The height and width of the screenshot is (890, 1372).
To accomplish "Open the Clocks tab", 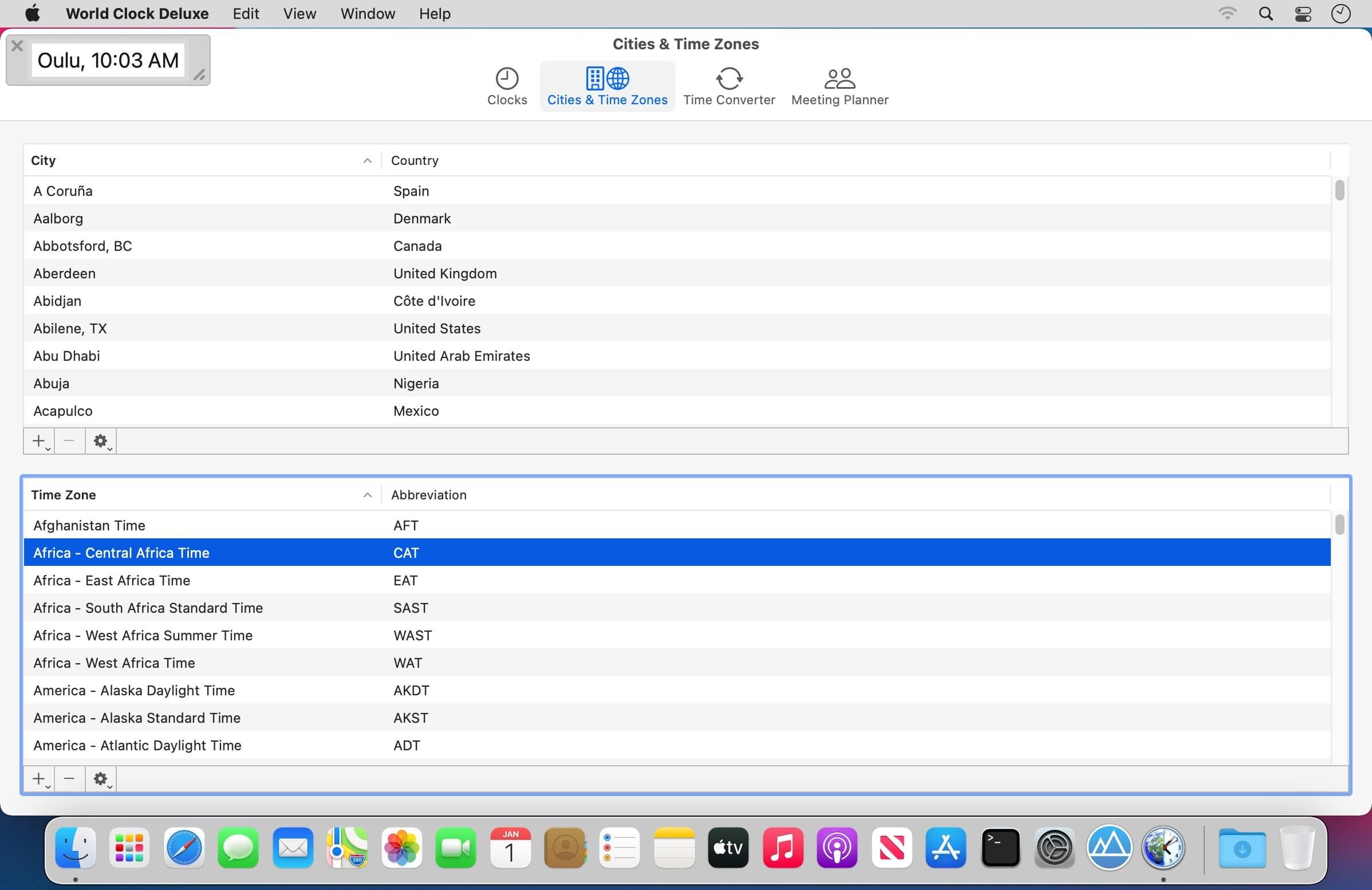I will coord(507,86).
